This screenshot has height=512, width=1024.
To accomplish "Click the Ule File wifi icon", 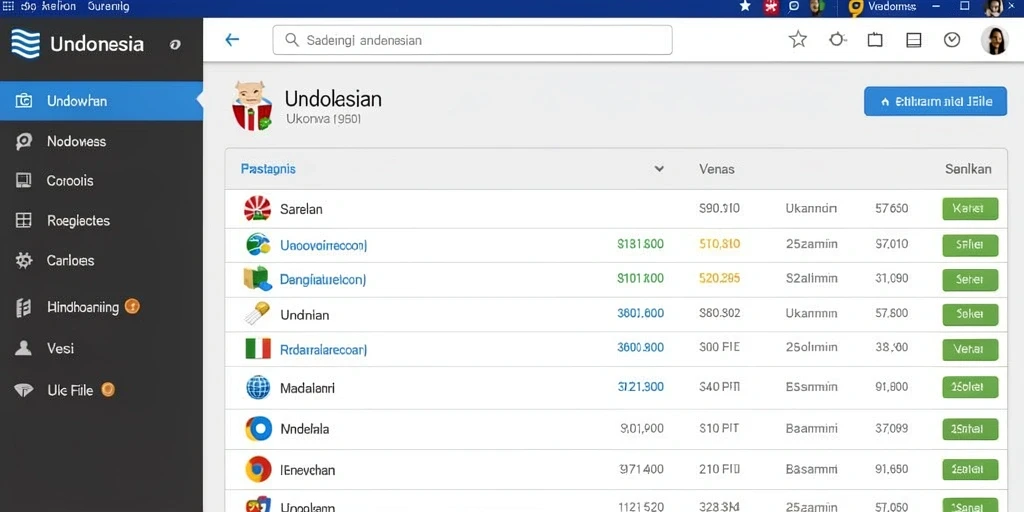I will click(x=24, y=391).
